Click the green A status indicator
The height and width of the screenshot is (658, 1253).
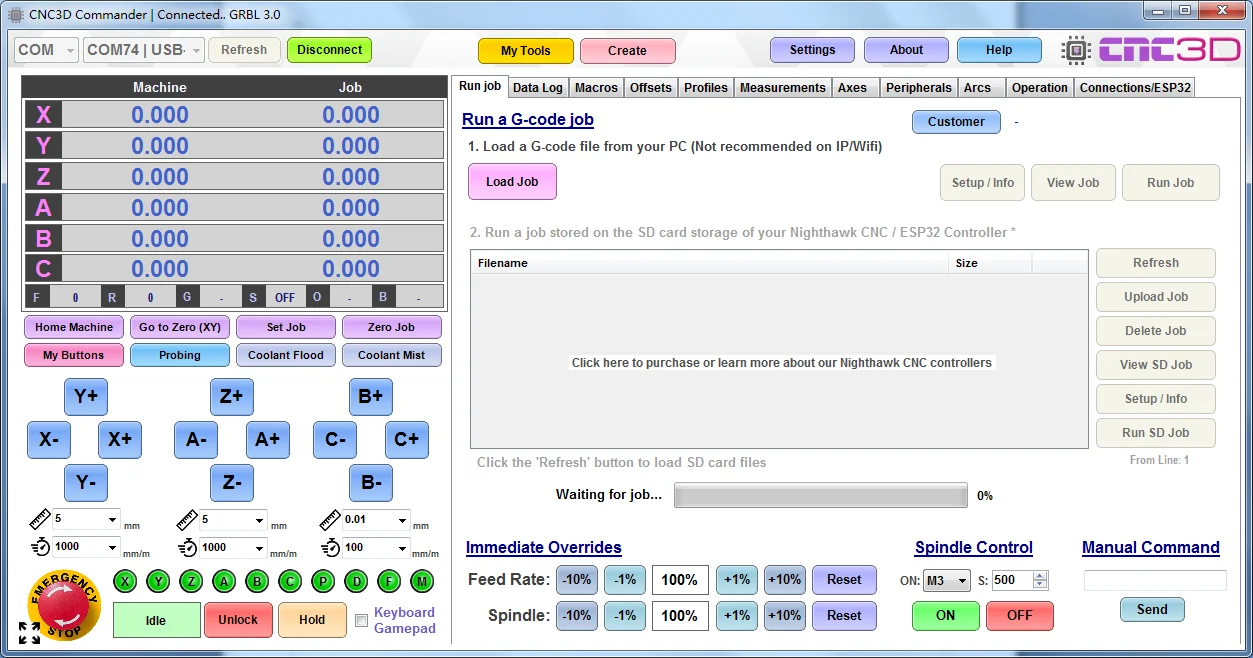click(224, 581)
